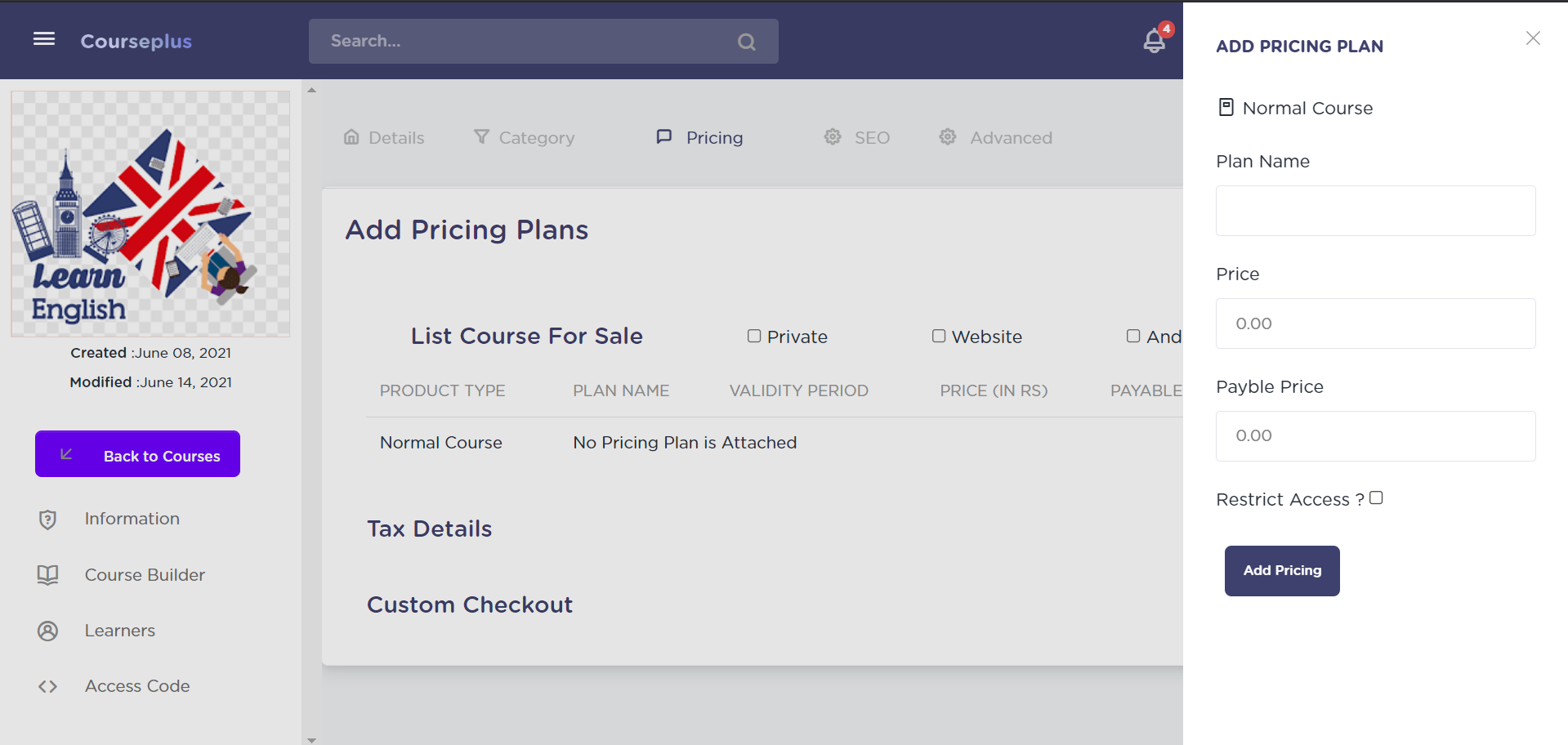
Task: Go to the Advanced tab
Action: click(x=996, y=137)
